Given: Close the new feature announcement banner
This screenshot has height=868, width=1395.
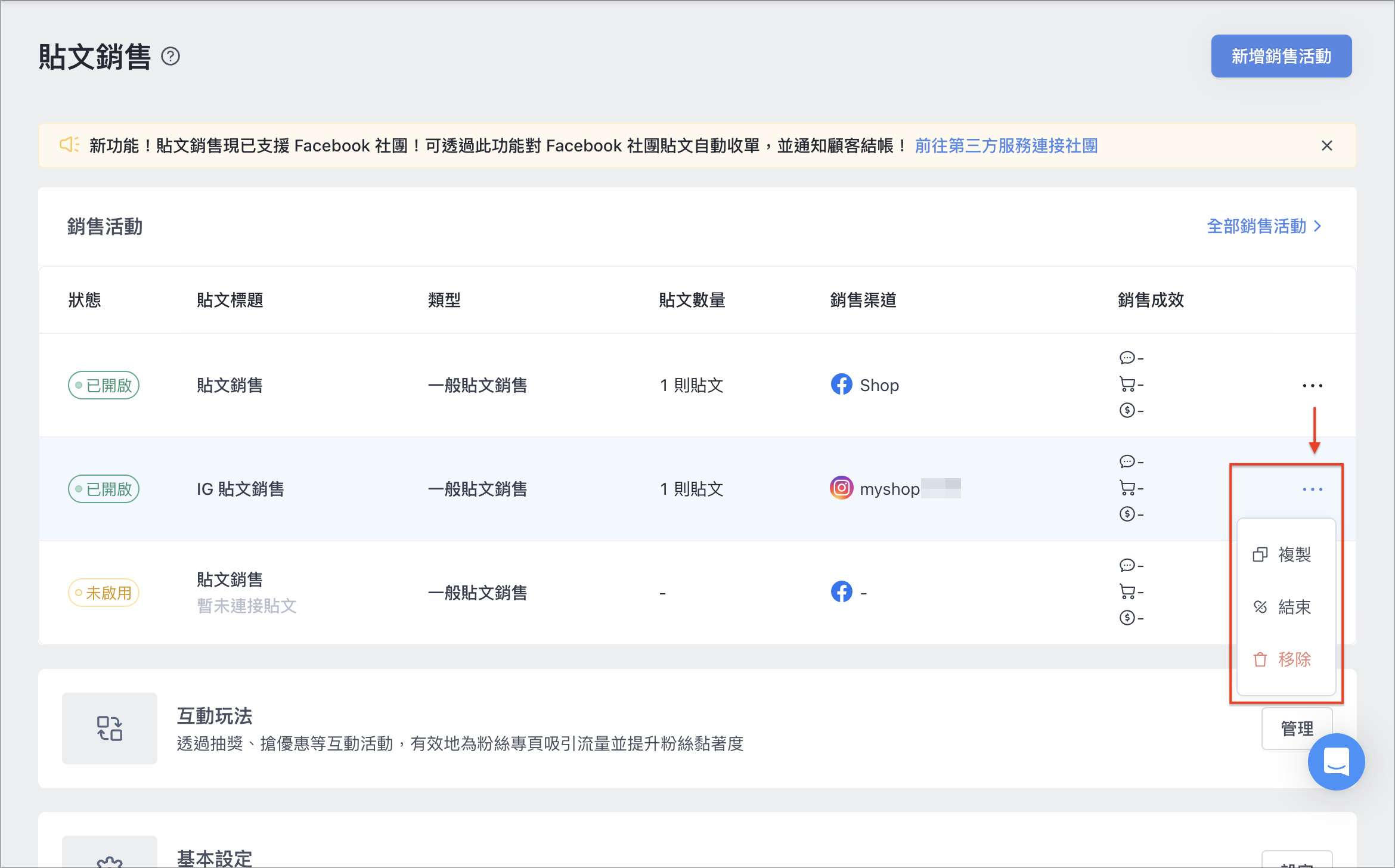Looking at the screenshot, I should pos(1327,146).
